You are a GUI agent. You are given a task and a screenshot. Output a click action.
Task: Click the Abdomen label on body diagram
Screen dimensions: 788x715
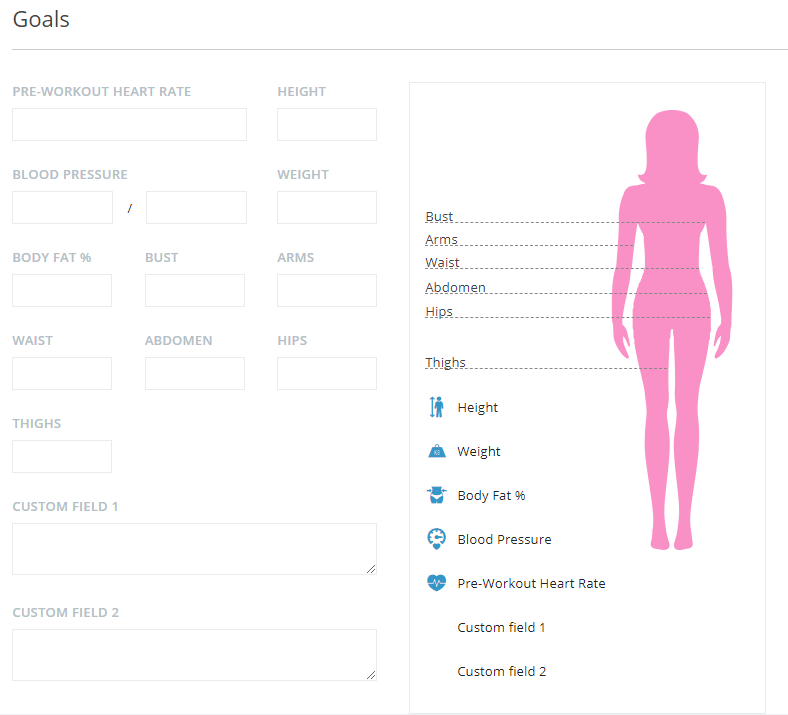coord(455,287)
